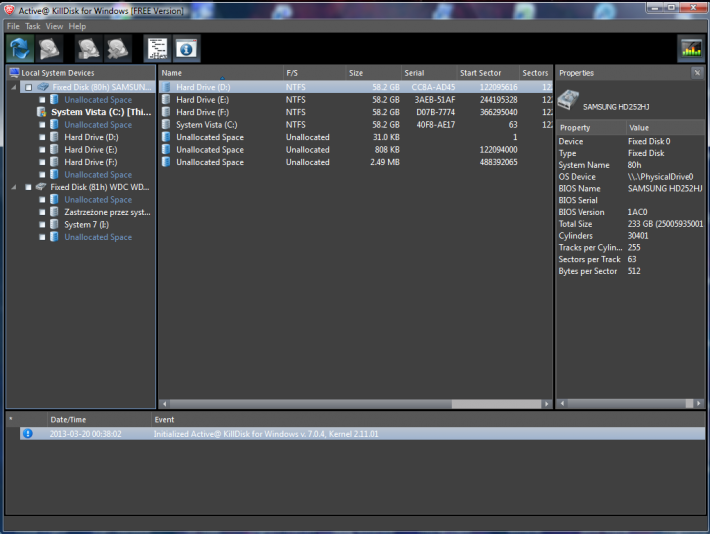Collapse the Fixed Disk (81h) WDC tree node
710x534 pixels.
(x=14, y=187)
